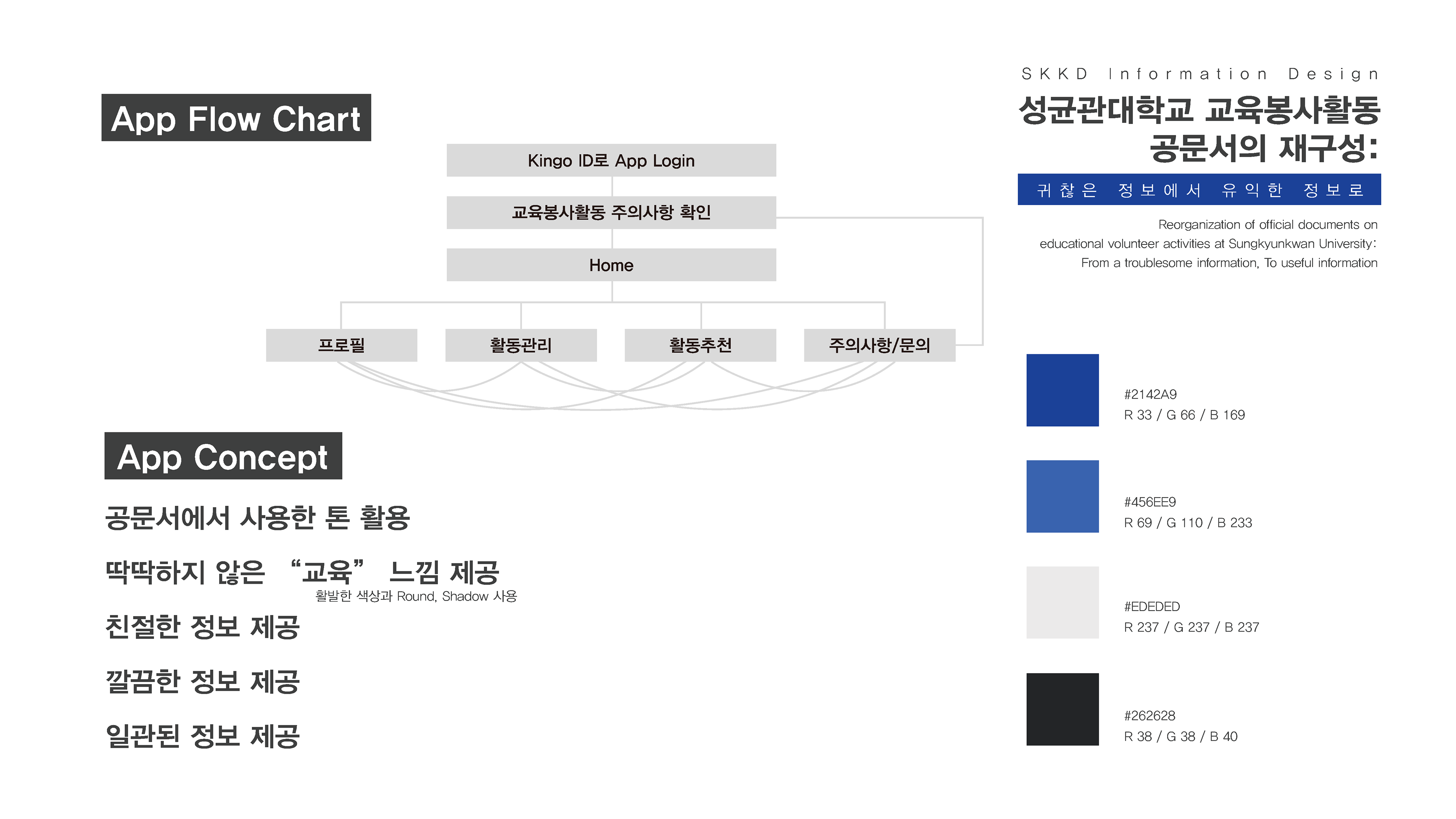
Task: Select the 공문서에서 사용한 톤 활용 text
Action: point(258,517)
